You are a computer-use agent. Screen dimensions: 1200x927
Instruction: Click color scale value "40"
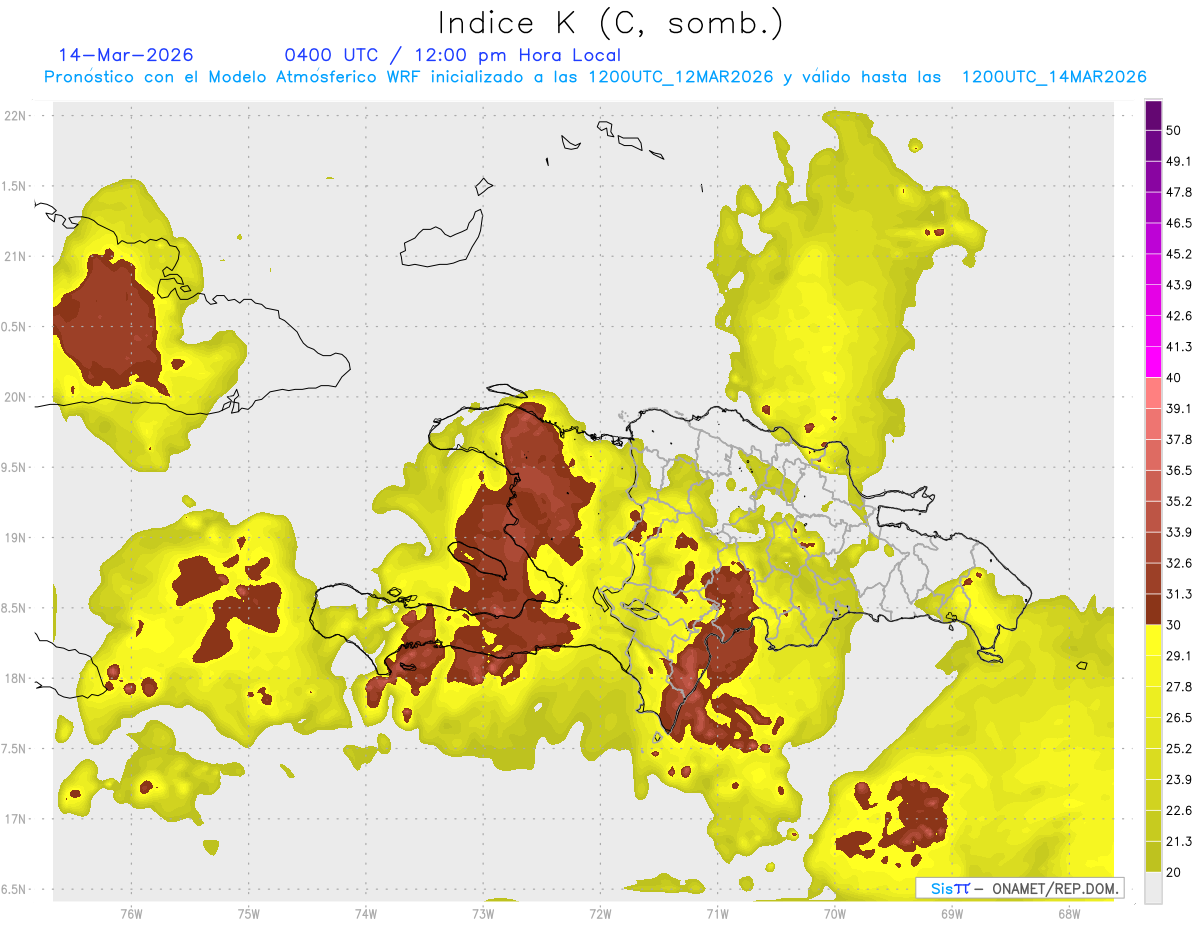[x=1174, y=378]
